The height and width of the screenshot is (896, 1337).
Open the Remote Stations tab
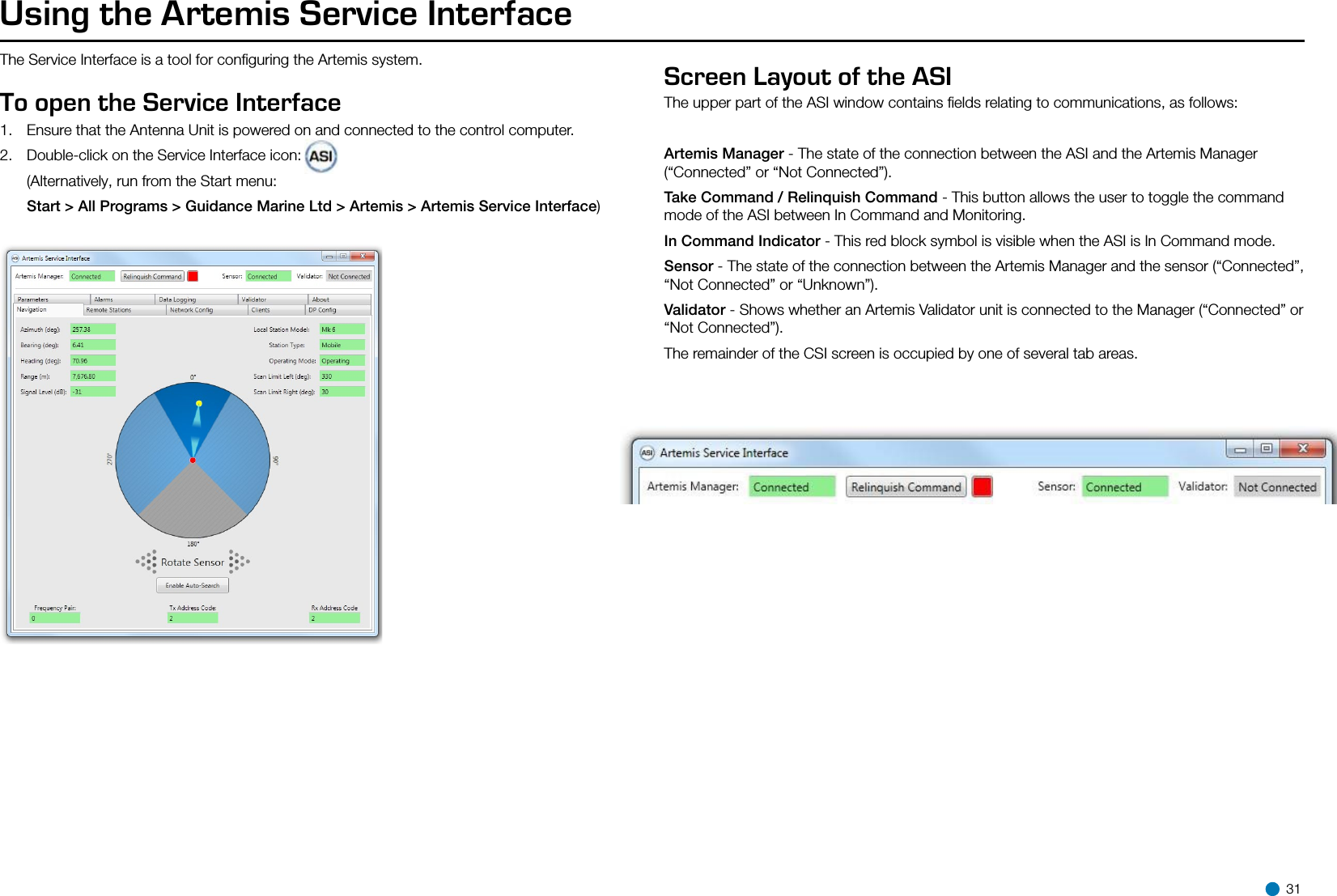[x=125, y=310]
